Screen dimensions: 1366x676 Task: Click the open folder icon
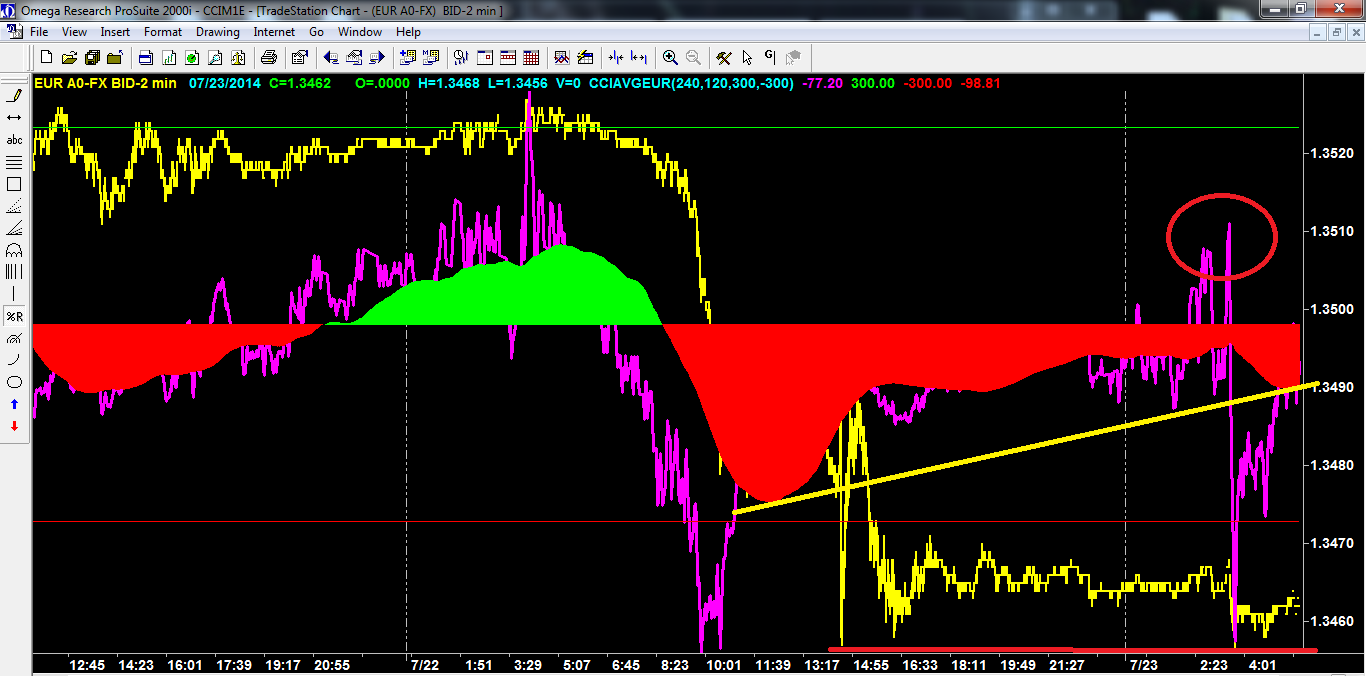(71, 58)
